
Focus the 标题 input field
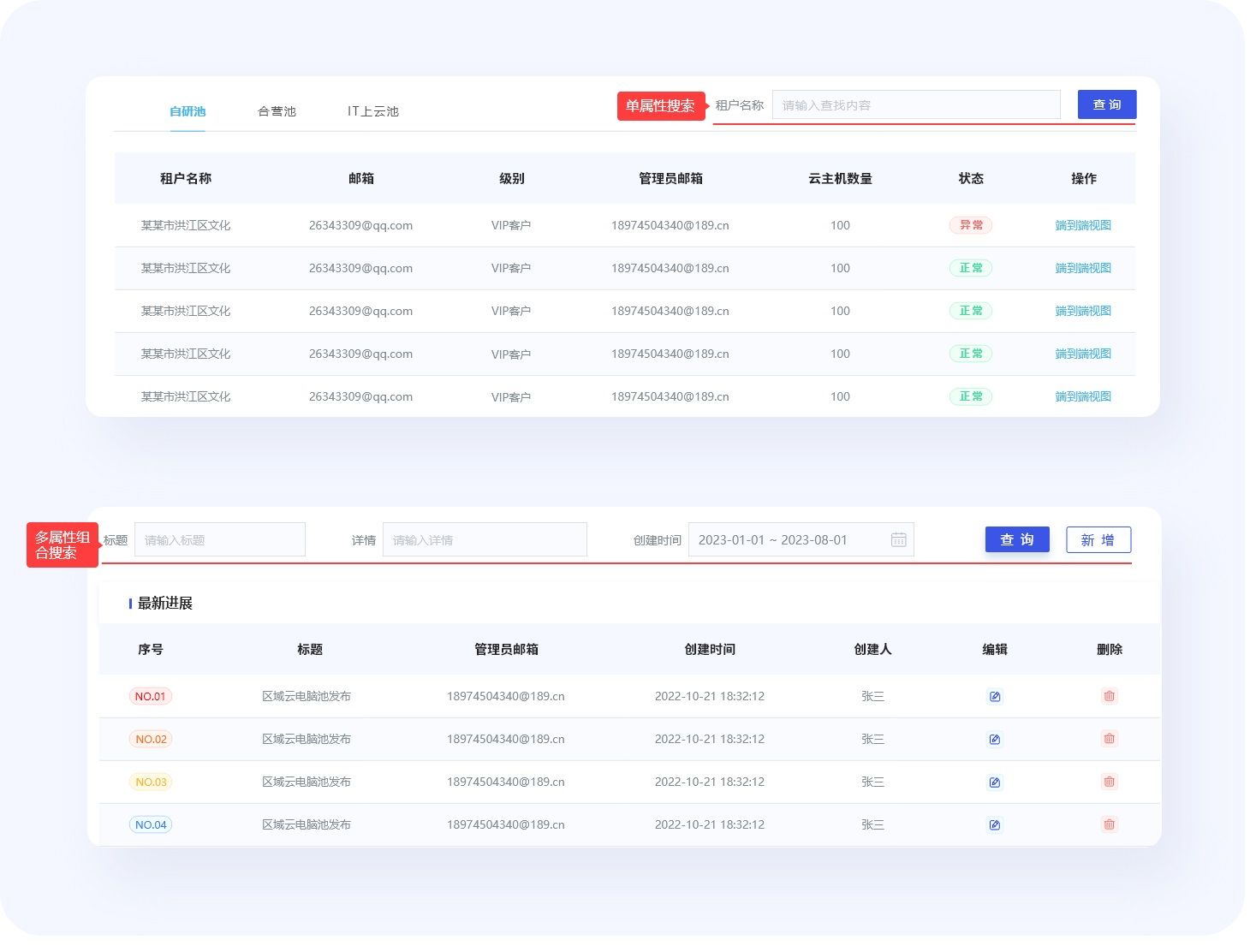(220, 540)
